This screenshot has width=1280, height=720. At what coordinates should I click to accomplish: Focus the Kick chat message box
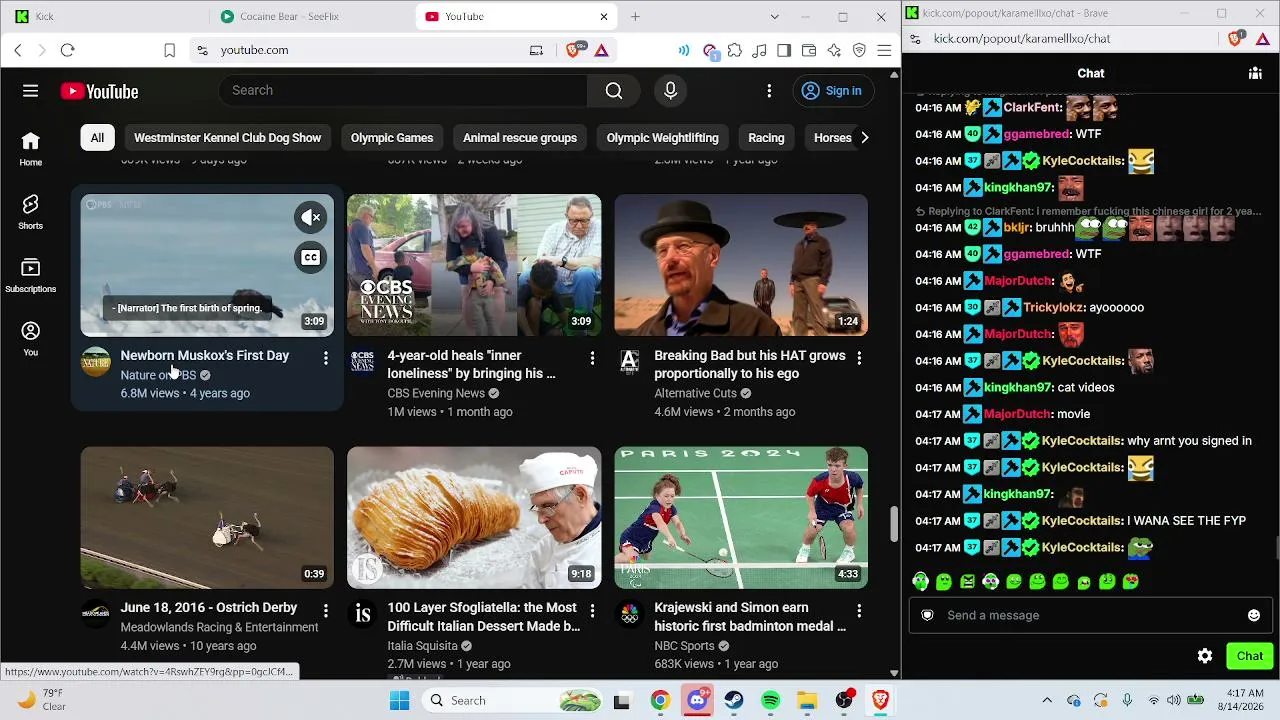coord(1092,615)
